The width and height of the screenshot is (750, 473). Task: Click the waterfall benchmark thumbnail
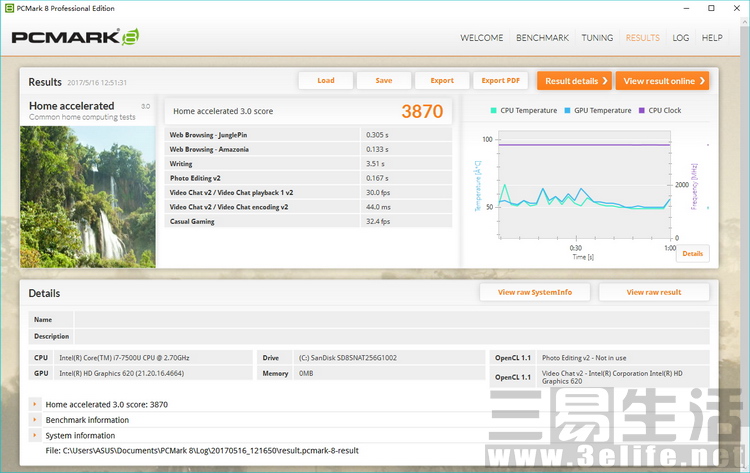pos(88,197)
